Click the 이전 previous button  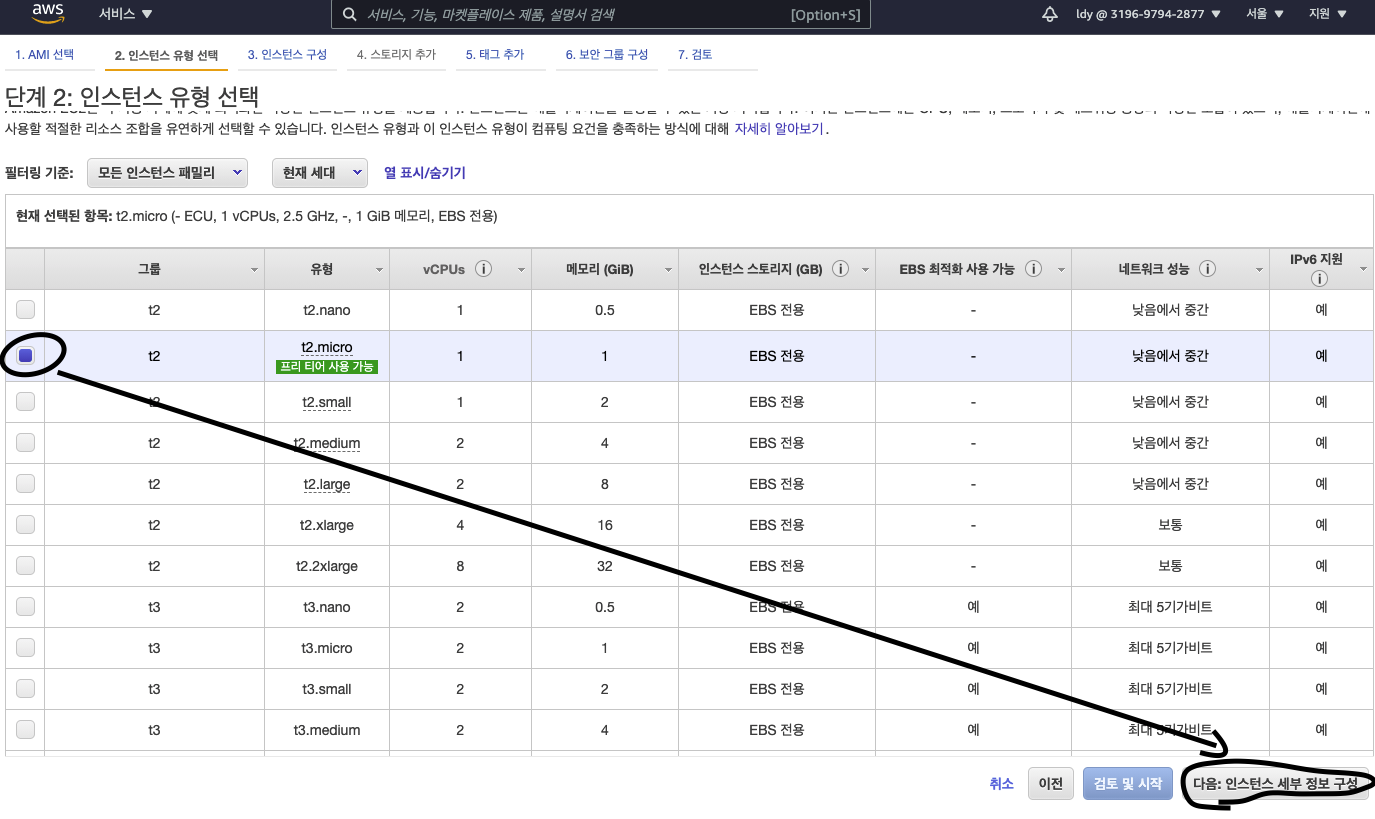1051,784
